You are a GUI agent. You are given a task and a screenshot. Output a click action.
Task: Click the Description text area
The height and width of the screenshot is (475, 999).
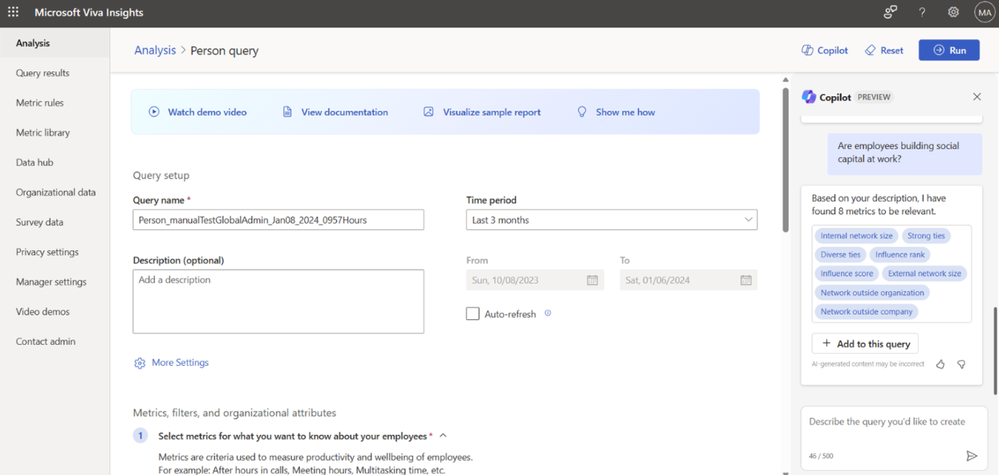click(x=278, y=301)
